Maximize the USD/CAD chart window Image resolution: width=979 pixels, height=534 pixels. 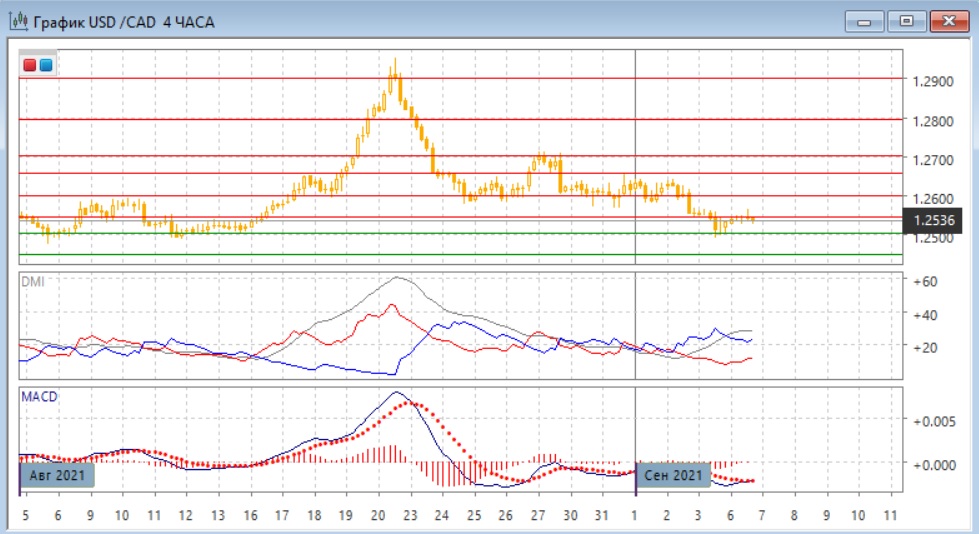[906, 21]
